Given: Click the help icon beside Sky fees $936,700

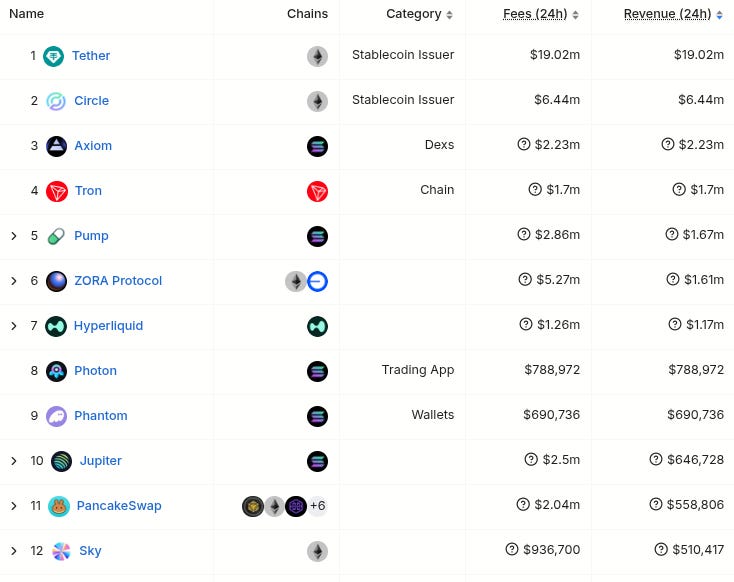Looking at the screenshot, I should (512, 549).
